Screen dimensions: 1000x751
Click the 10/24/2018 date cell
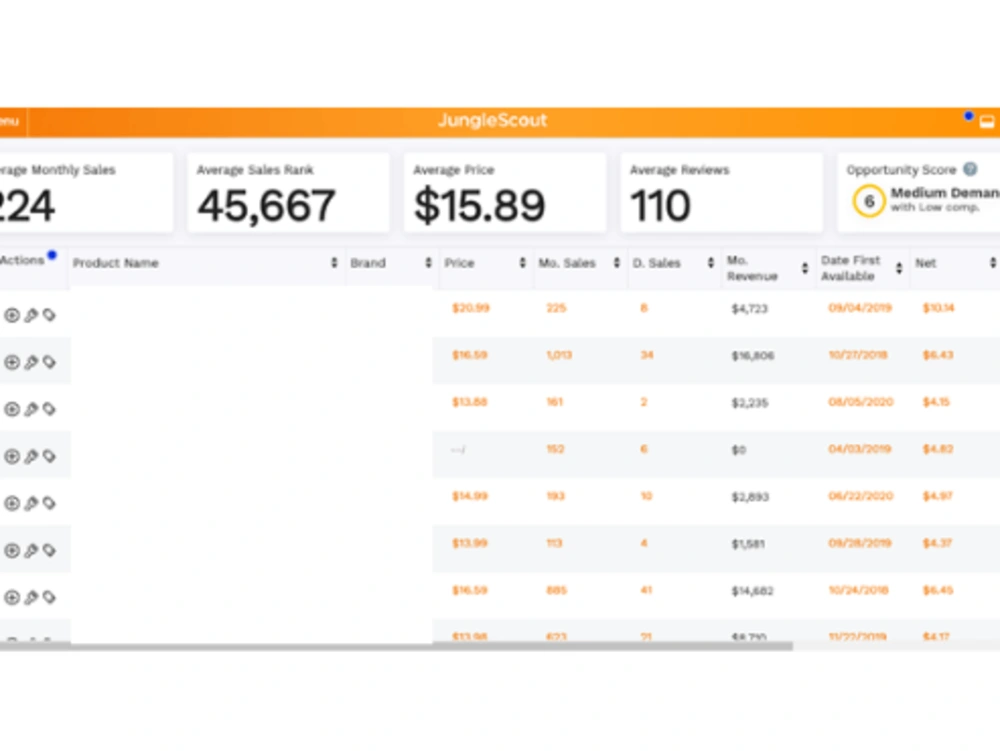(x=858, y=590)
